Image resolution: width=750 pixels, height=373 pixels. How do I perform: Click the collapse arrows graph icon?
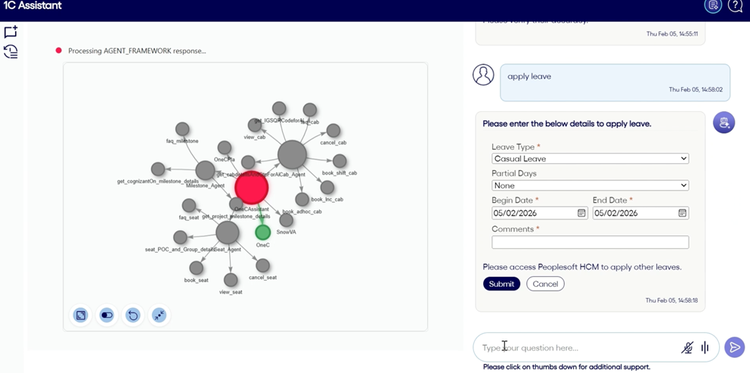pos(159,315)
